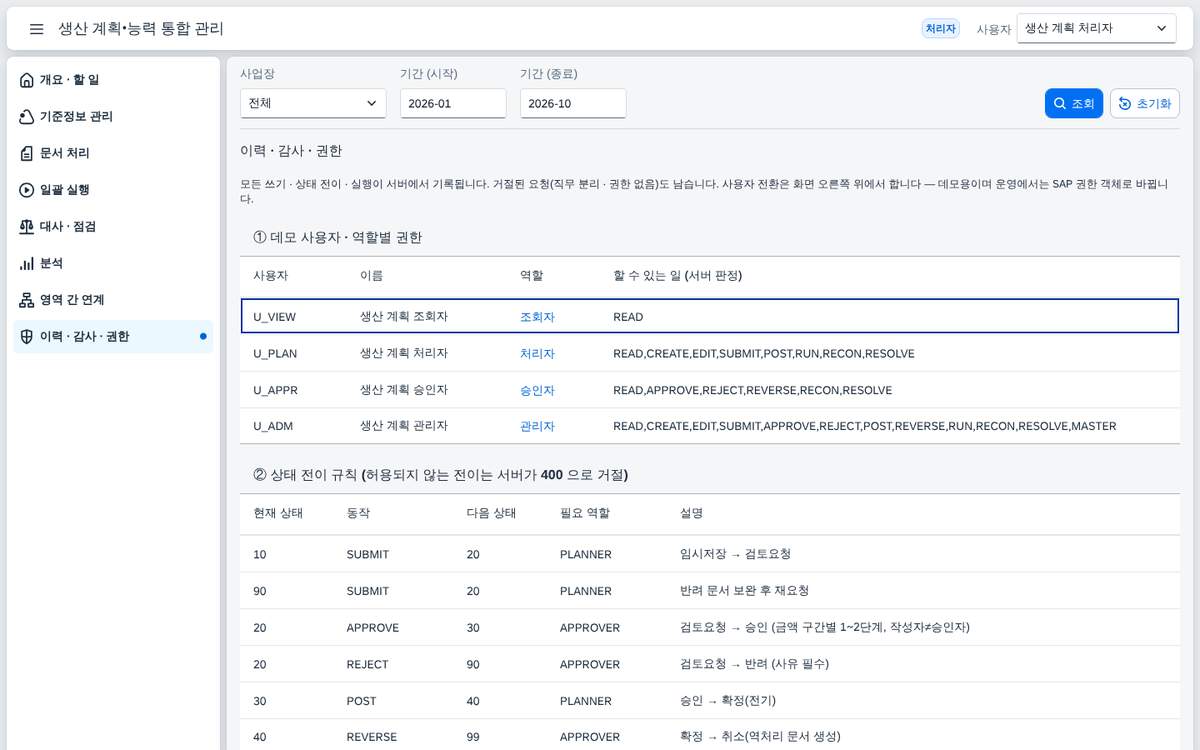1200x750 pixels.
Task: Click 생산 계획 조회자 name cell
Action: [404, 316]
